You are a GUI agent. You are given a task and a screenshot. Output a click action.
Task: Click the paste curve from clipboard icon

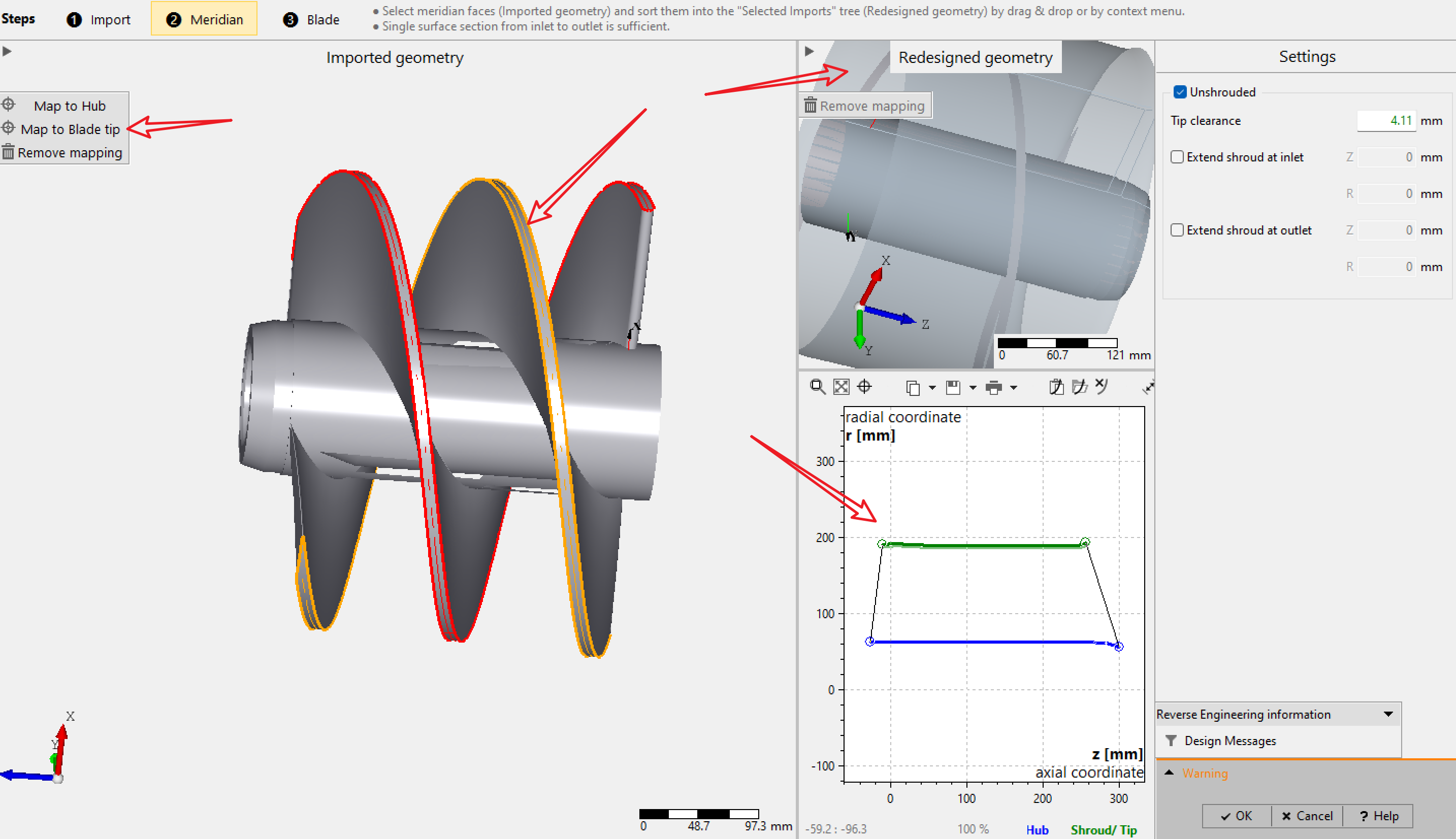pos(1055,387)
